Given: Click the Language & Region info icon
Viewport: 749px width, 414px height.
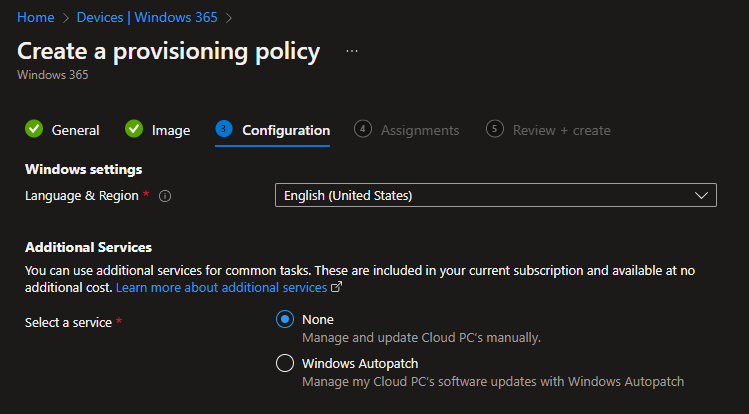Looking at the screenshot, I should tap(166, 196).
